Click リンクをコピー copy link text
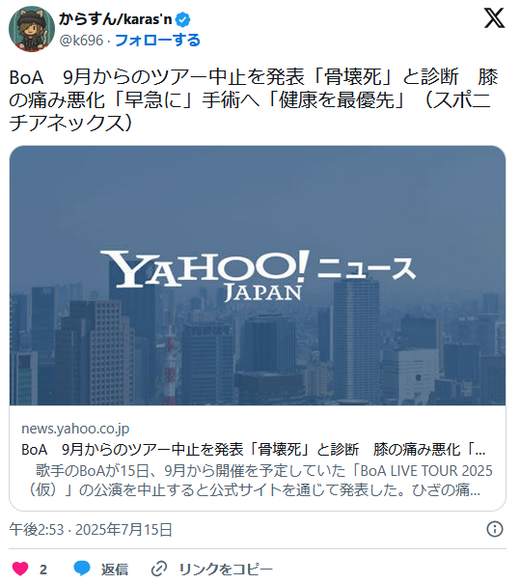Viewport: 520px width, 584px height. tap(226, 569)
